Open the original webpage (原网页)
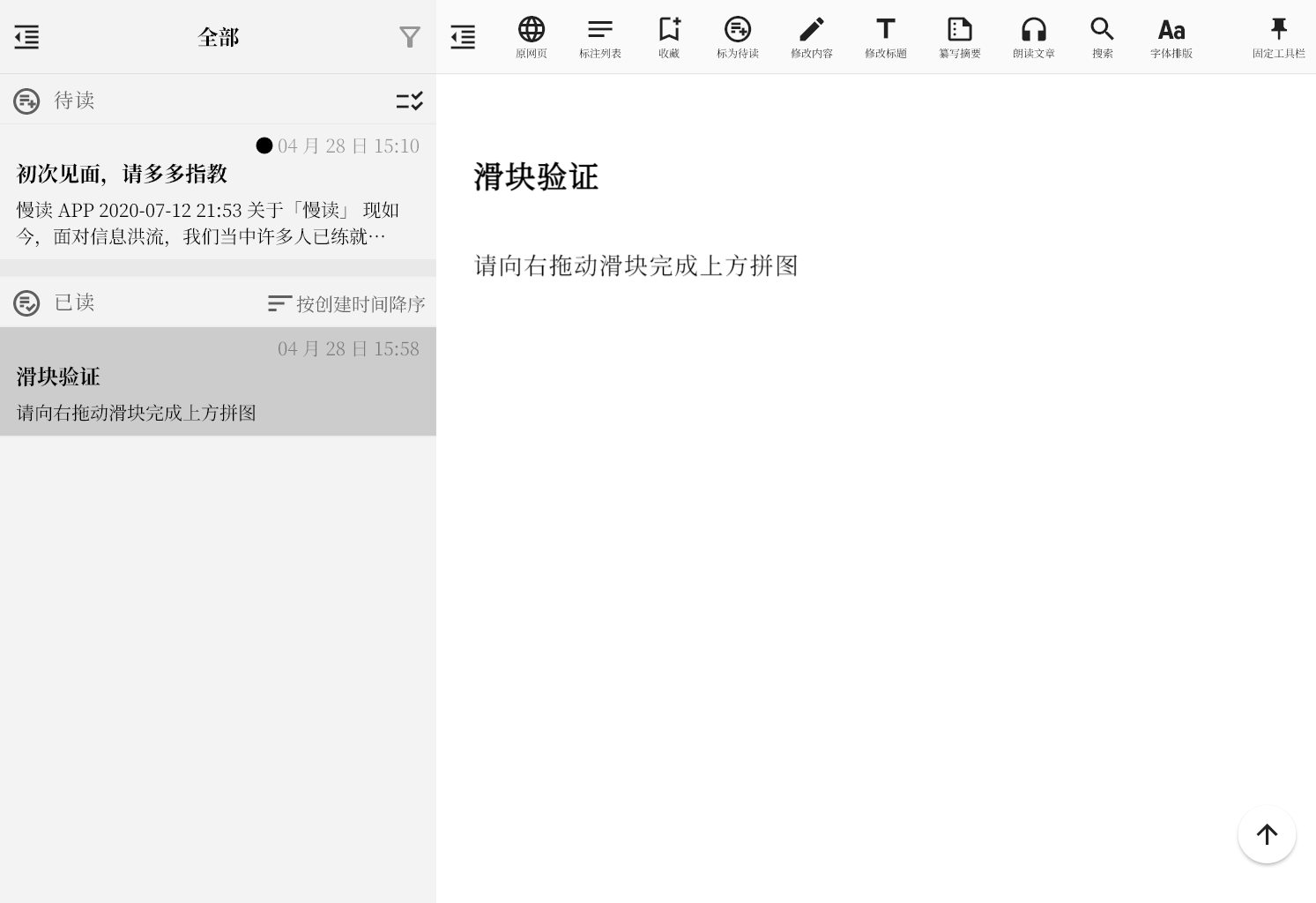The width and height of the screenshot is (1316, 903). tap(532, 37)
